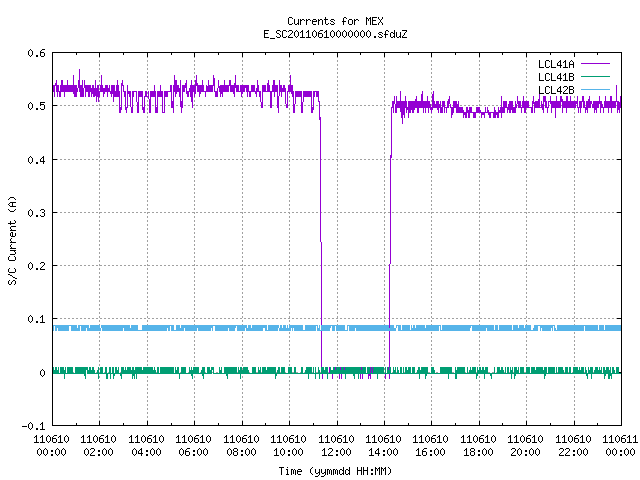Click the chart title "Currents for MEX"

(335, 21)
